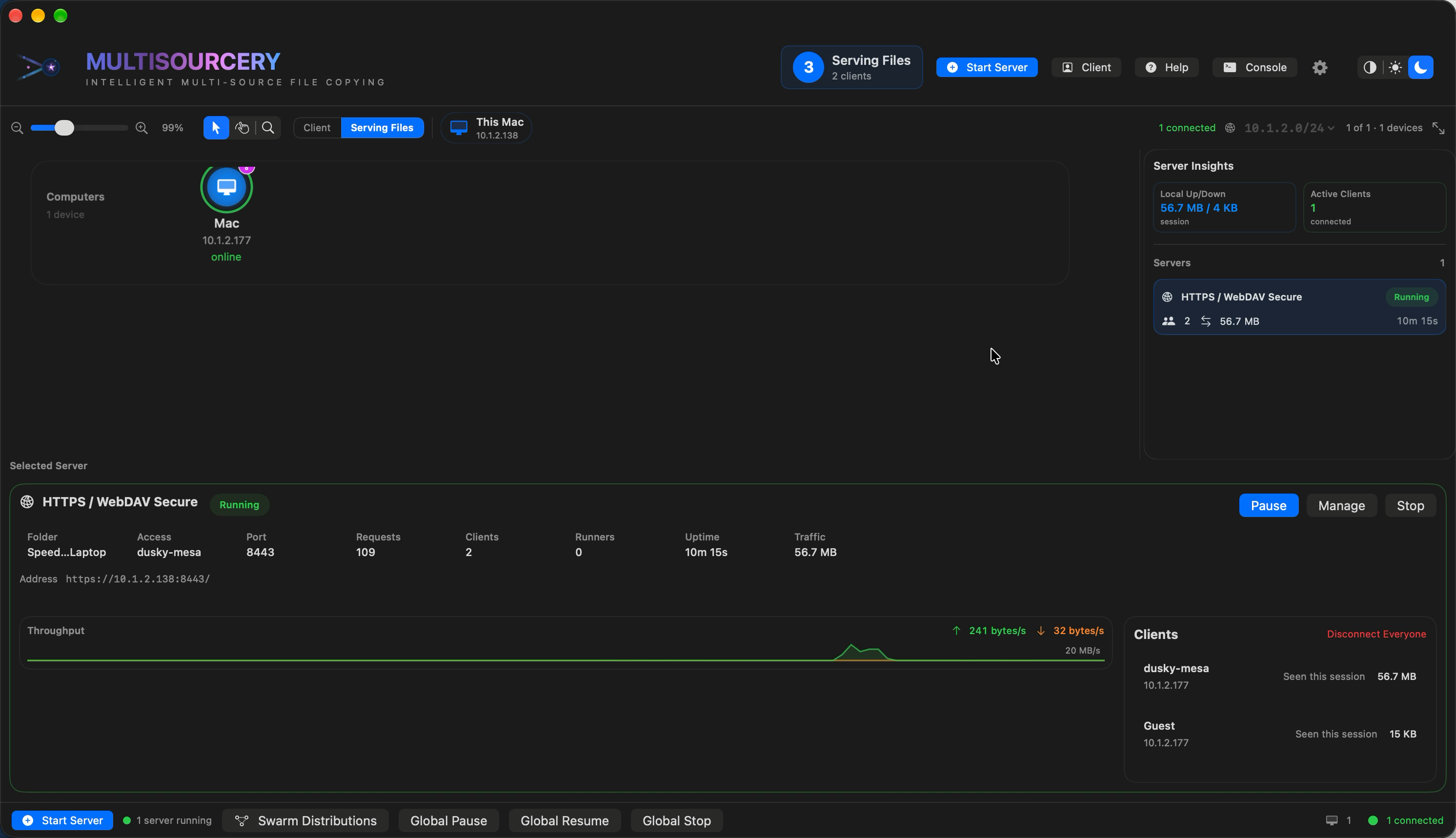Click Global Pause

pyautogui.click(x=448, y=820)
